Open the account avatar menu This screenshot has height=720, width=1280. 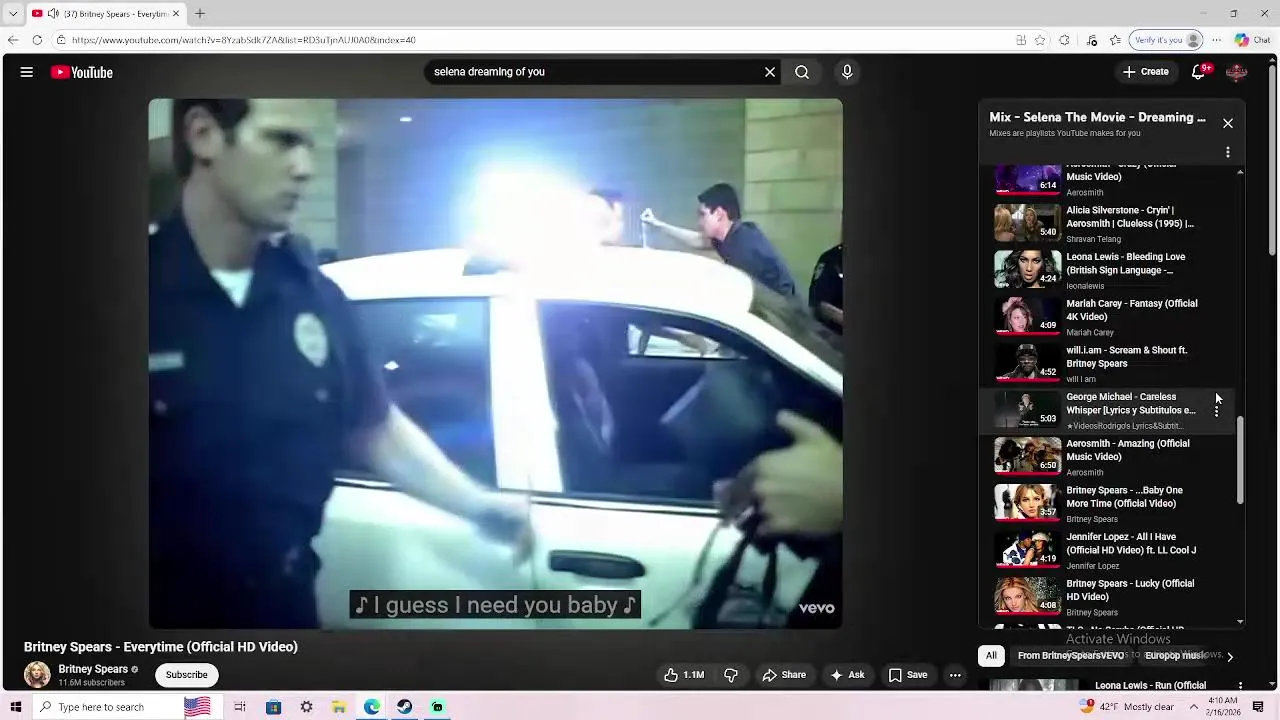coord(1237,72)
